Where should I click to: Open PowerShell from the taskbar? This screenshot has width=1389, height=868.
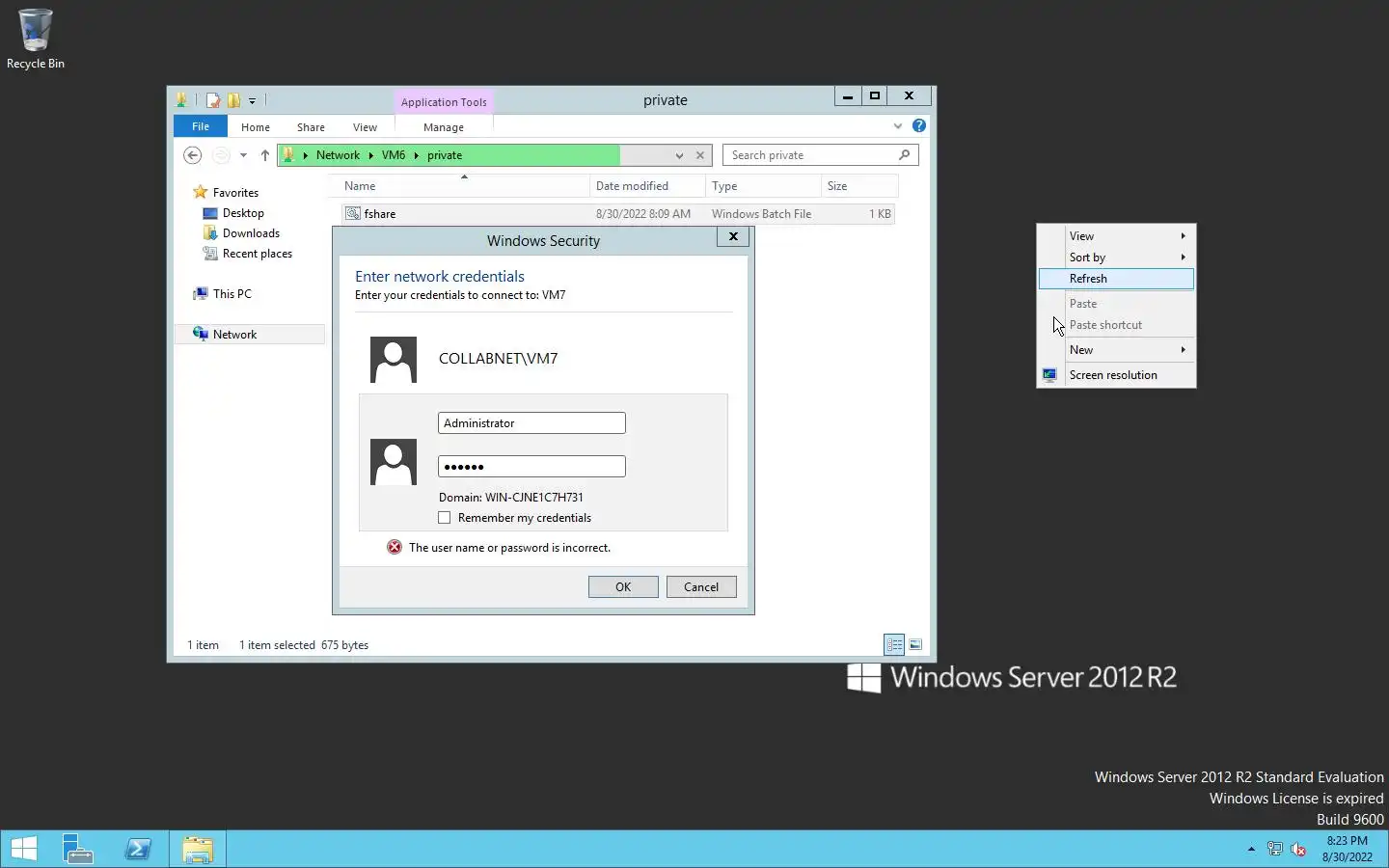pyautogui.click(x=138, y=850)
